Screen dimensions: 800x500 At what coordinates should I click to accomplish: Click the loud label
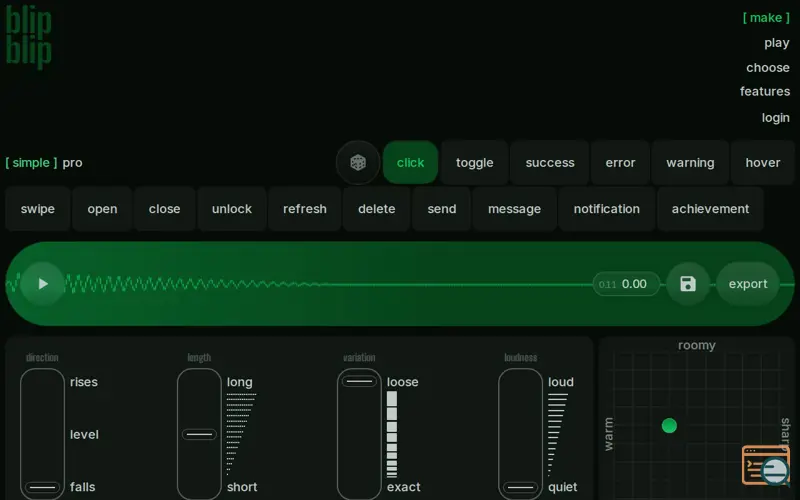[561, 382]
